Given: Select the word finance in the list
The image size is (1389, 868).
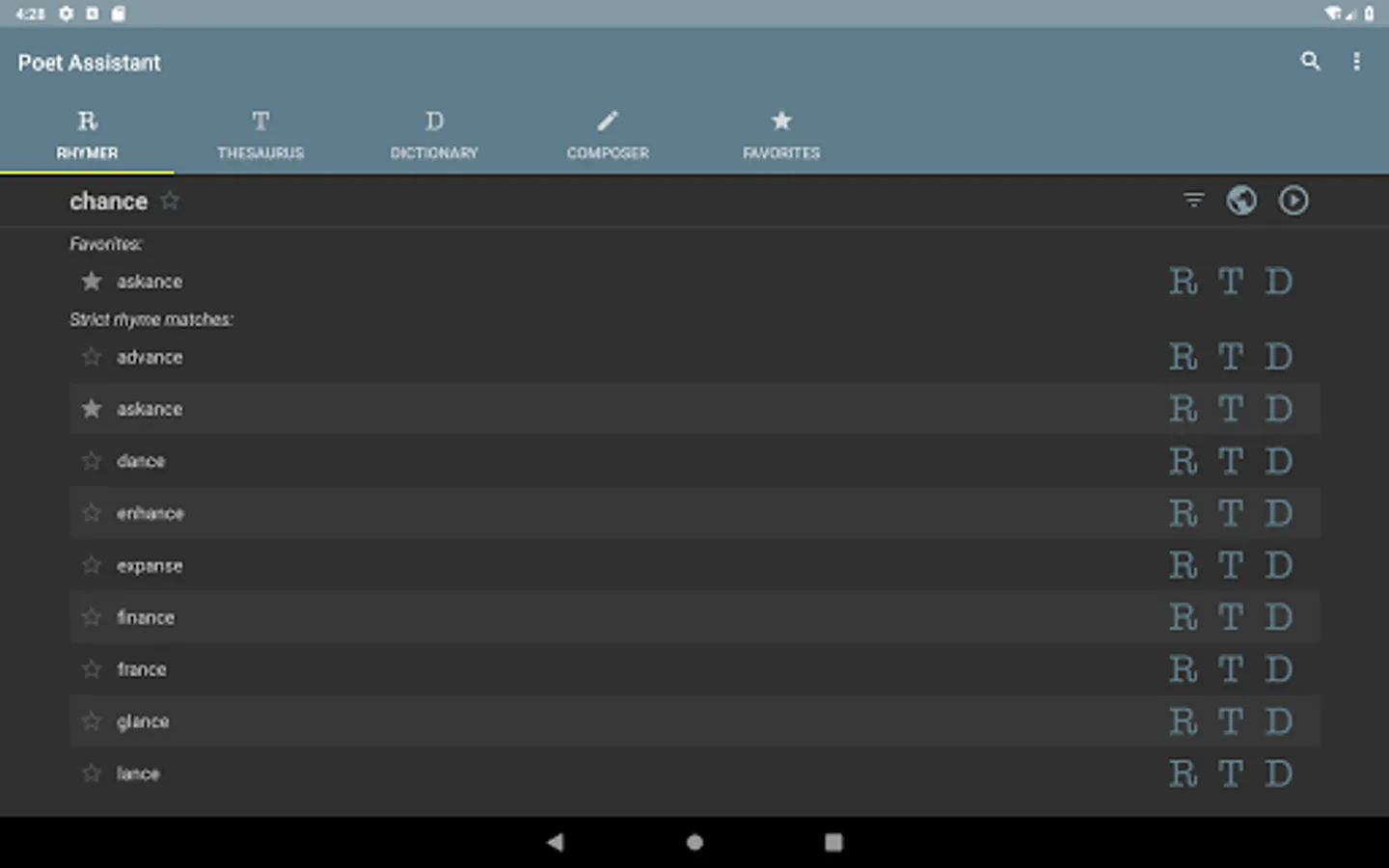Looking at the screenshot, I should pyautogui.click(x=146, y=617).
